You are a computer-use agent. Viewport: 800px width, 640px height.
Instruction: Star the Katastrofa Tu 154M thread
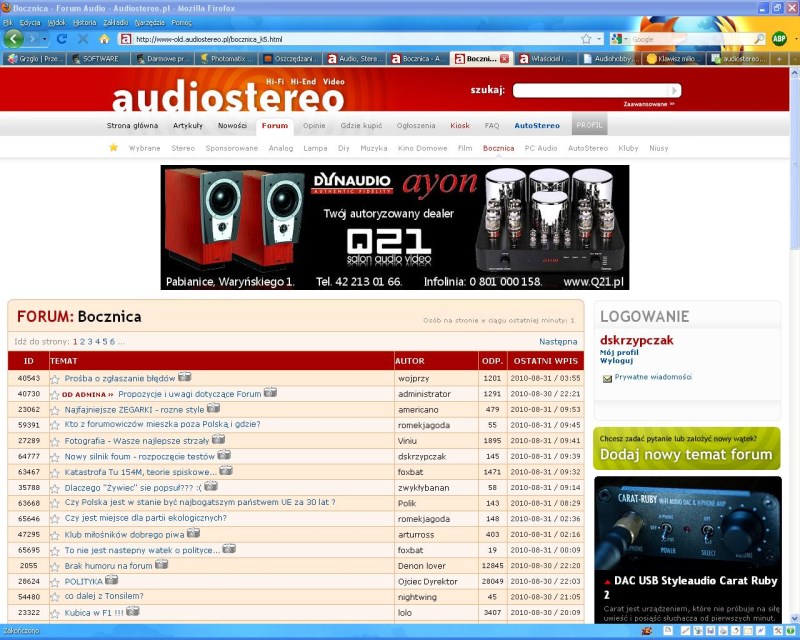click(x=55, y=473)
